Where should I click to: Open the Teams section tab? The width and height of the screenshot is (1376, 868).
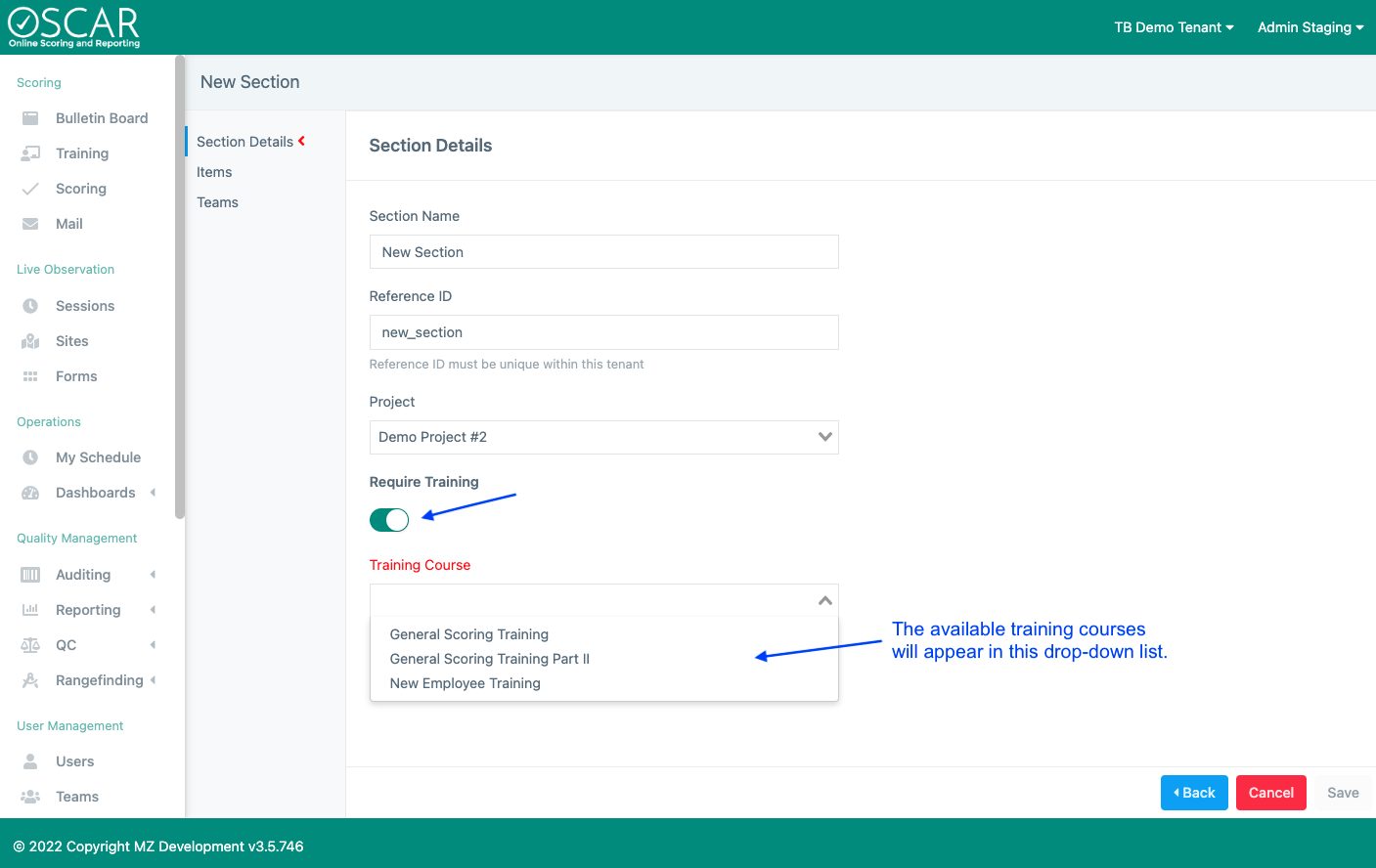pyautogui.click(x=217, y=202)
